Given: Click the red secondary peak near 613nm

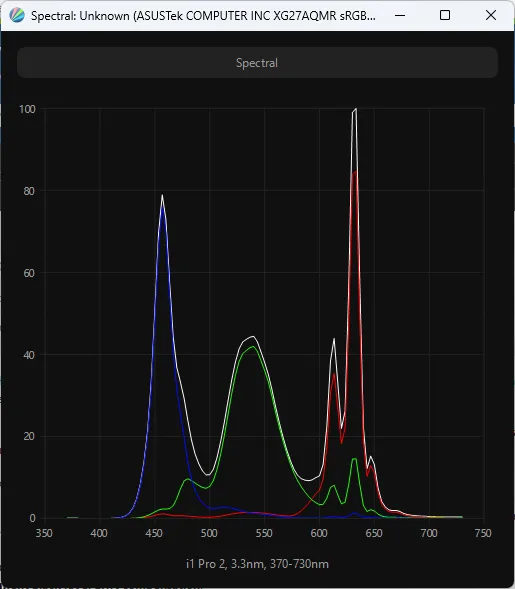Looking at the screenshot, I should [x=334, y=374].
